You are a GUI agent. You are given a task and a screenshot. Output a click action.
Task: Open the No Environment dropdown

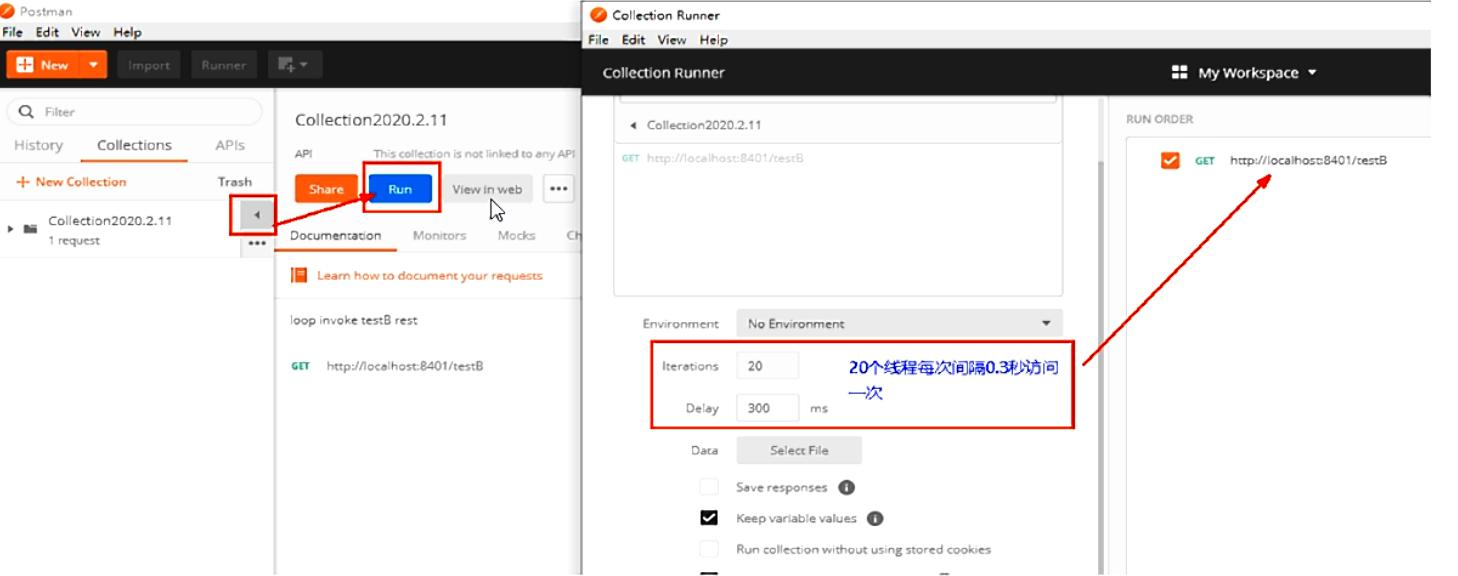tap(899, 324)
